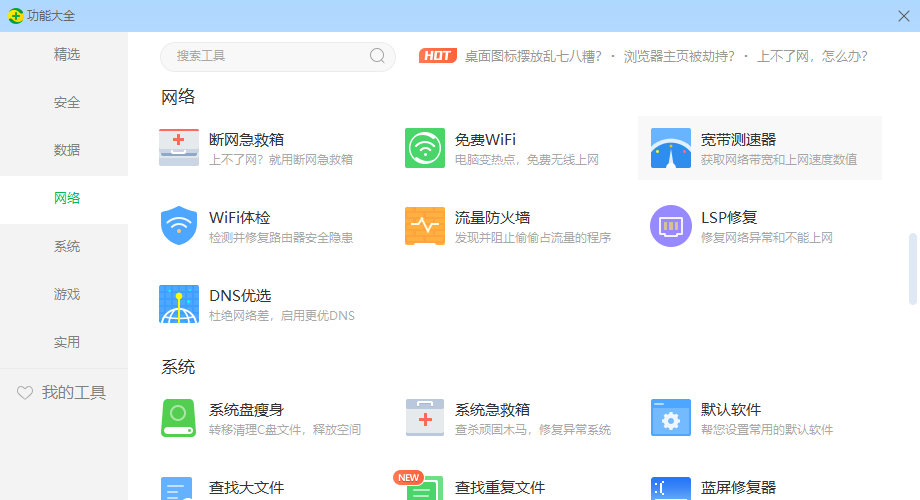The image size is (920, 500).
Task: Open the orange 流量防火墙 icon
Action: 425,226
